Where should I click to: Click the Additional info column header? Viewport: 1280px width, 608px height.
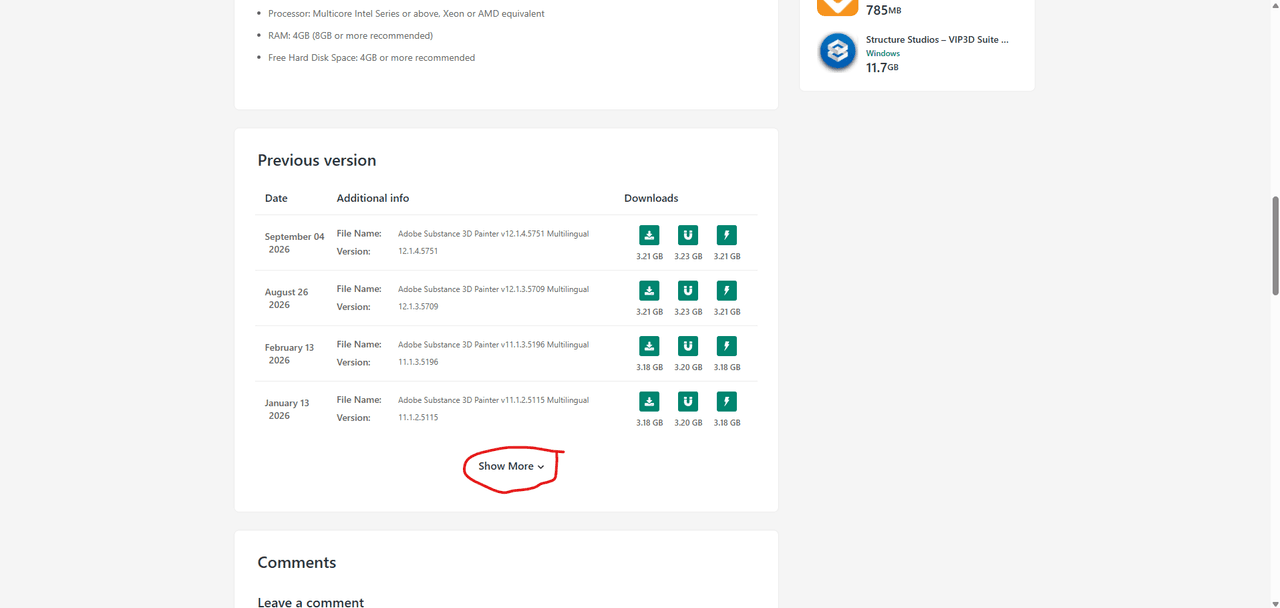[x=373, y=198]
